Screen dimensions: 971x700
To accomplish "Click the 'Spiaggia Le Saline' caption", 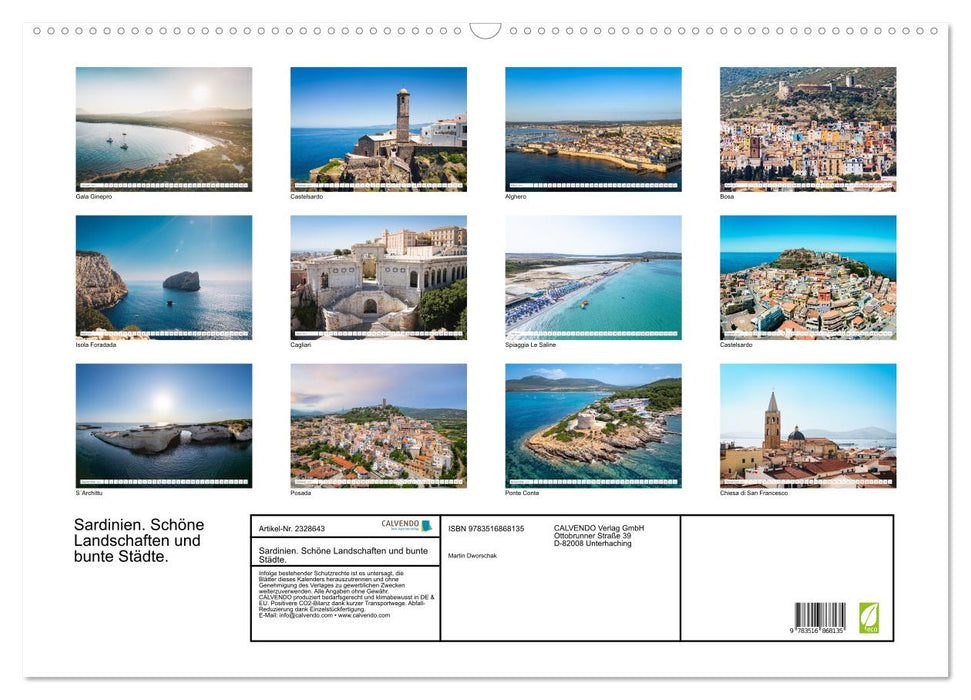I will click(530, 344).
